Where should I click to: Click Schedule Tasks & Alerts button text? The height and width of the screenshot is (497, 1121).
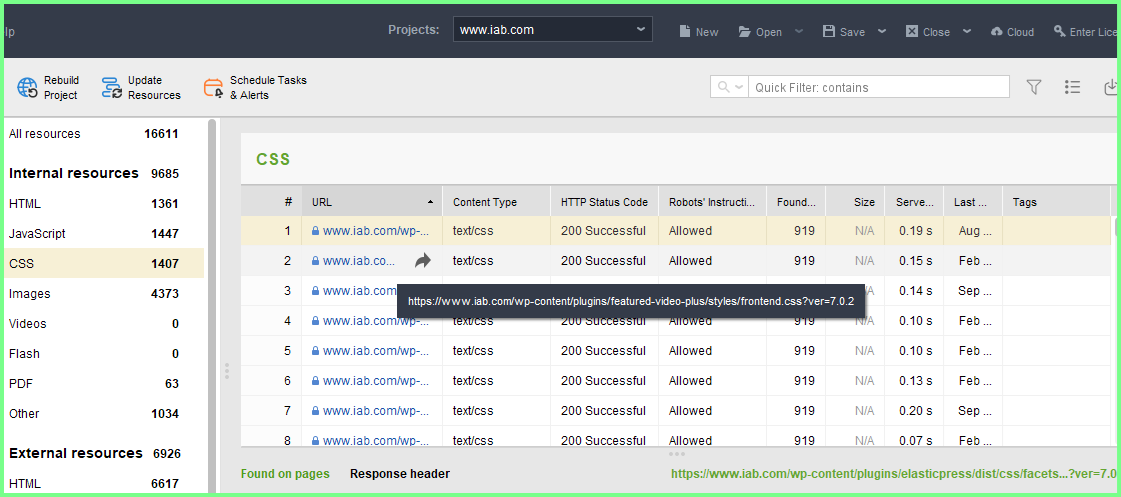(x=268, y=87)
